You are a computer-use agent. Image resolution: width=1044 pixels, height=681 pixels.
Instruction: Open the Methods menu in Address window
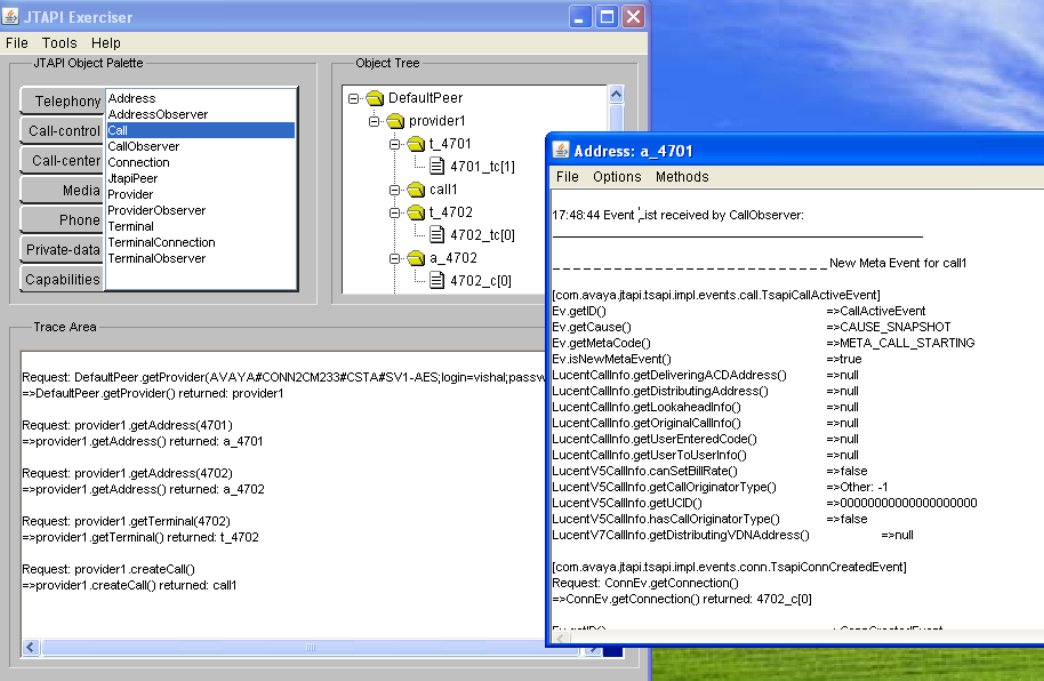pyautogui.click(x=682, y=177)
